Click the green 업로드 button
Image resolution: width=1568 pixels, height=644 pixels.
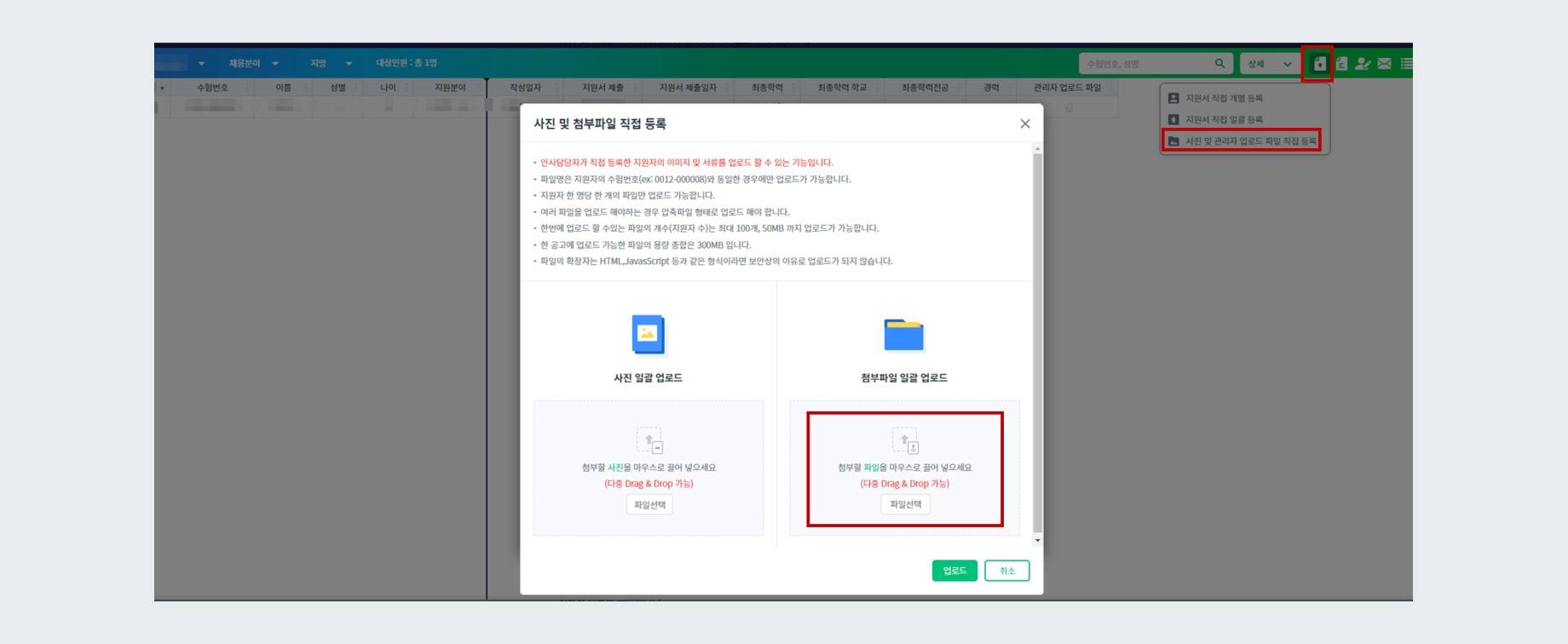(954, 571)
